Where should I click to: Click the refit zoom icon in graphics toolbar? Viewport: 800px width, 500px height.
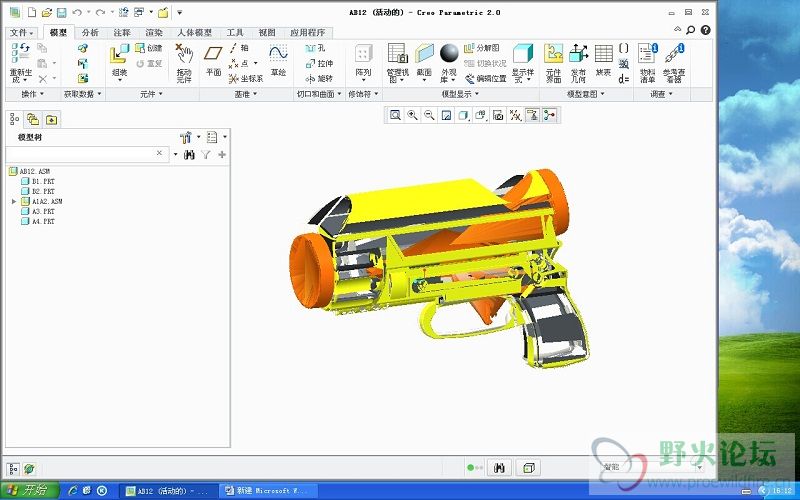395,115
